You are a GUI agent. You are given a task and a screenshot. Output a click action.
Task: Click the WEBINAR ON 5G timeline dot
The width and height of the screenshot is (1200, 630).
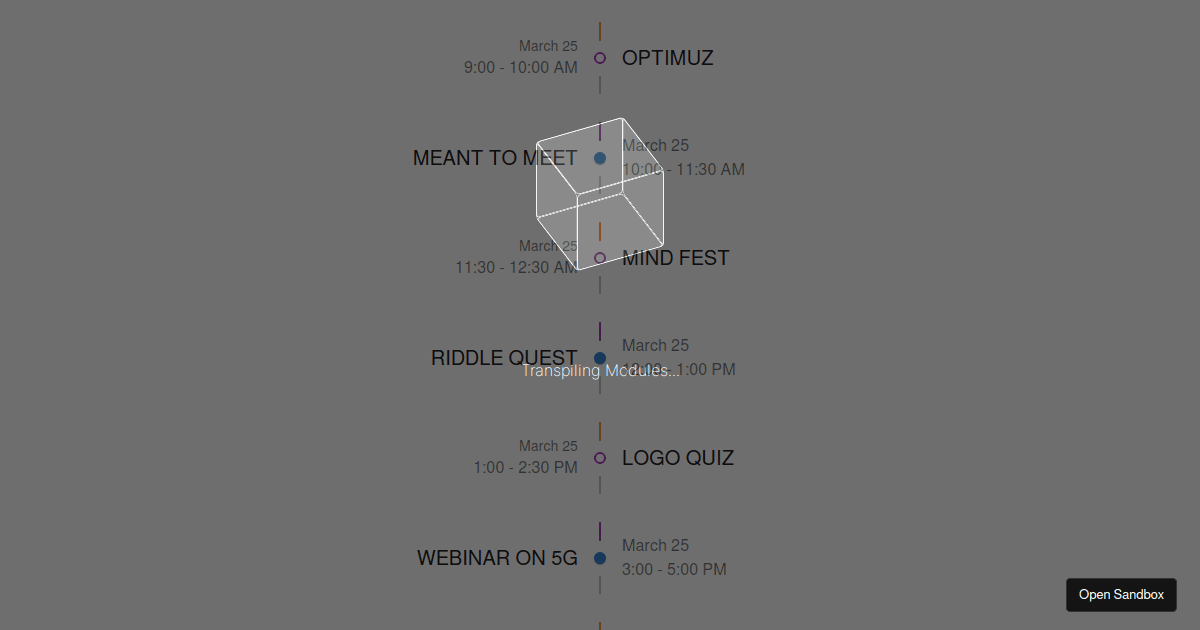pyautogui.click(x=599, y=557)
